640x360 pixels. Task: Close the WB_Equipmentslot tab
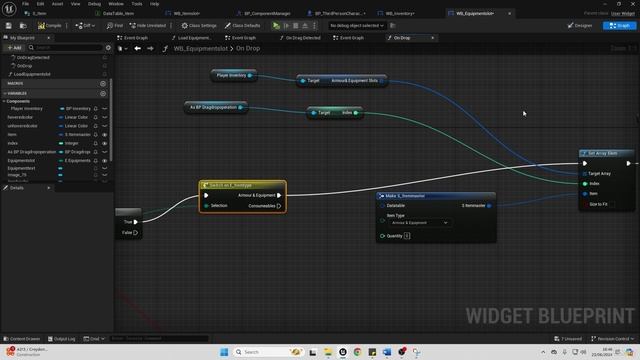[509, 13]
